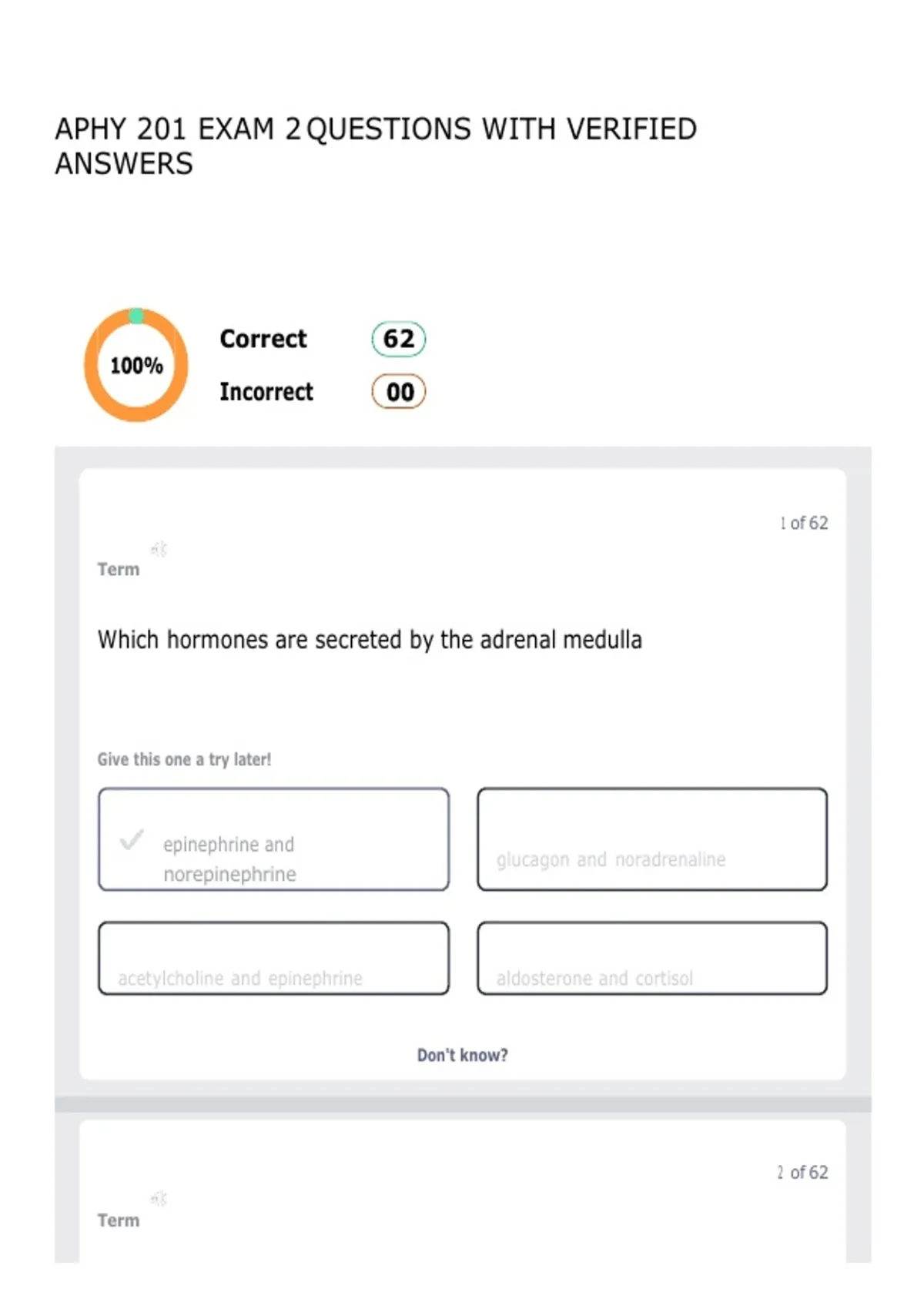
Task: Click Give this one a try later text
Action: (x=184, y=759)
